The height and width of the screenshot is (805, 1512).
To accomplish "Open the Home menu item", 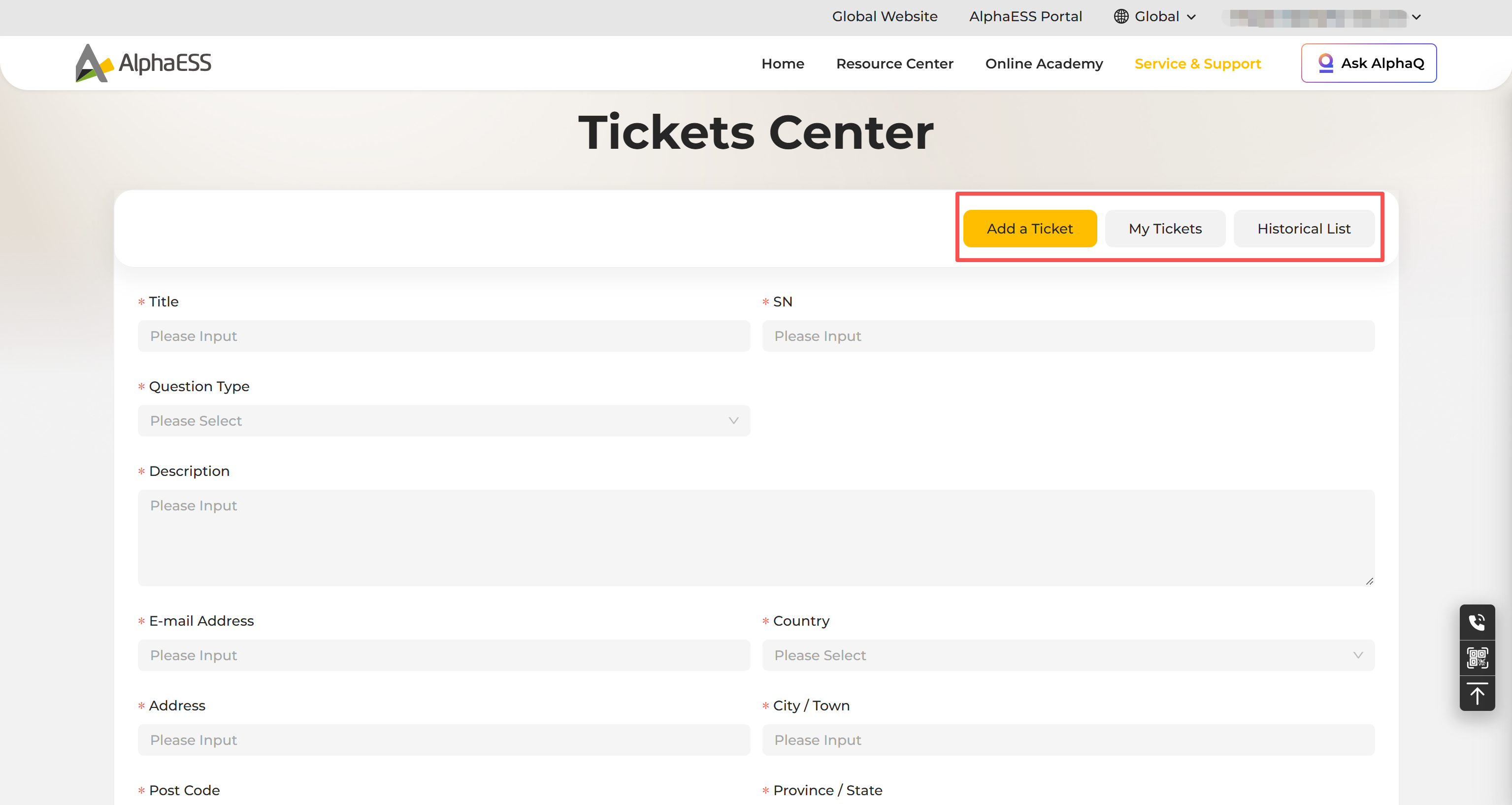I will [783, 64].
